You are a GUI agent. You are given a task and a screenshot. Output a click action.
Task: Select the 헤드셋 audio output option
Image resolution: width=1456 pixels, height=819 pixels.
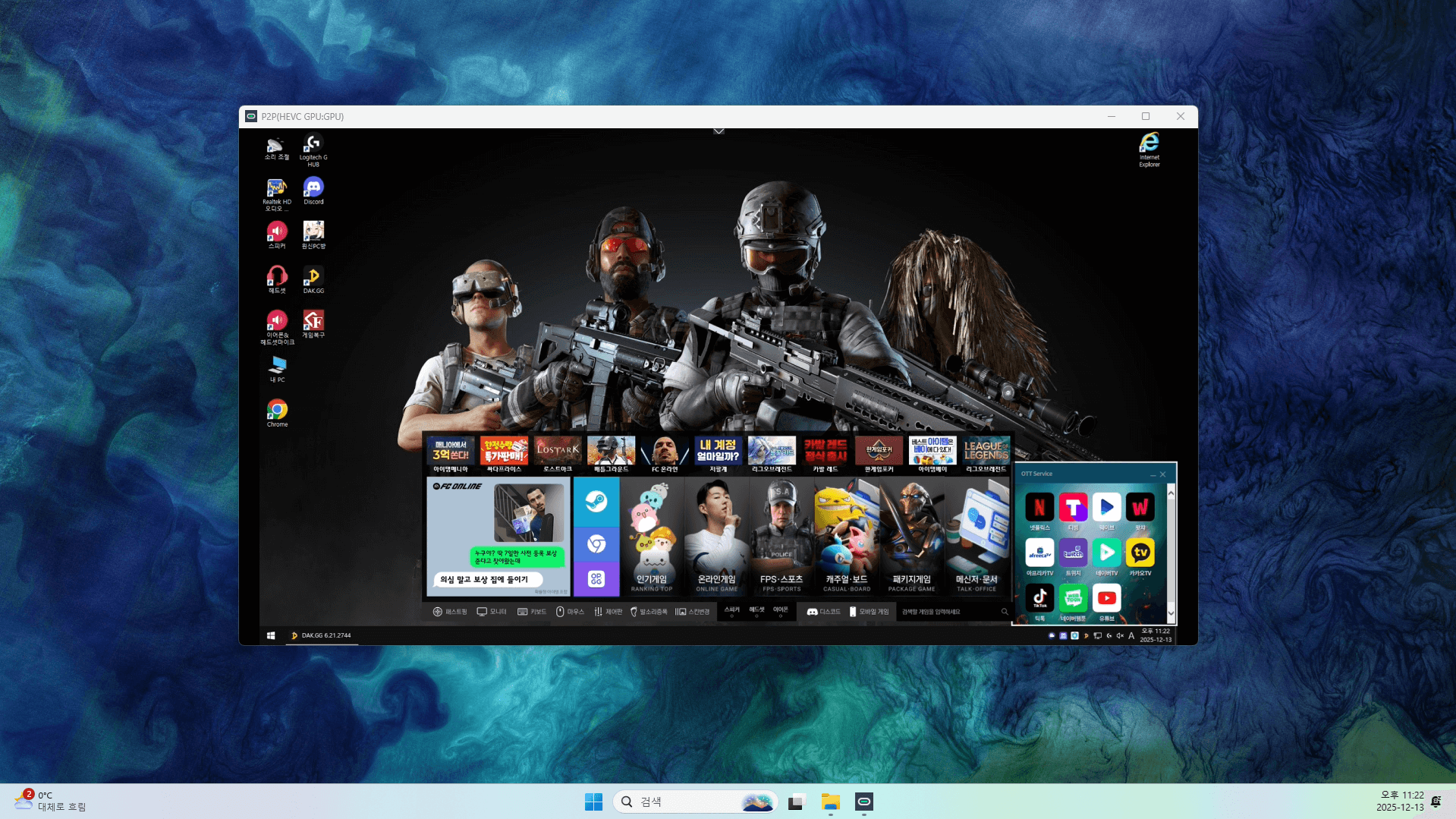(756, 611)
